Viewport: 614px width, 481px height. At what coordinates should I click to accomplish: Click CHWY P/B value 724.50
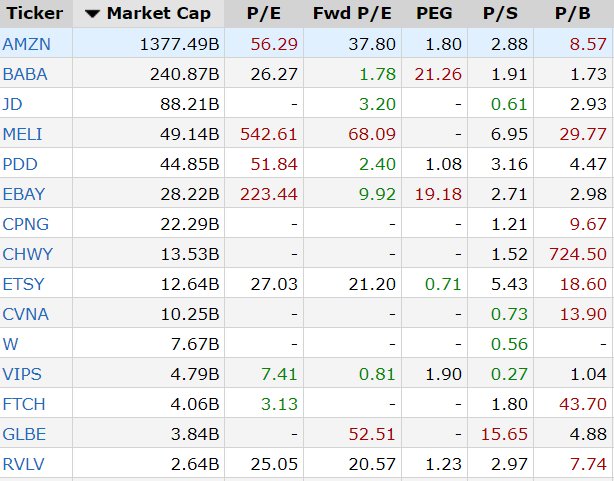tap(578, 254)
